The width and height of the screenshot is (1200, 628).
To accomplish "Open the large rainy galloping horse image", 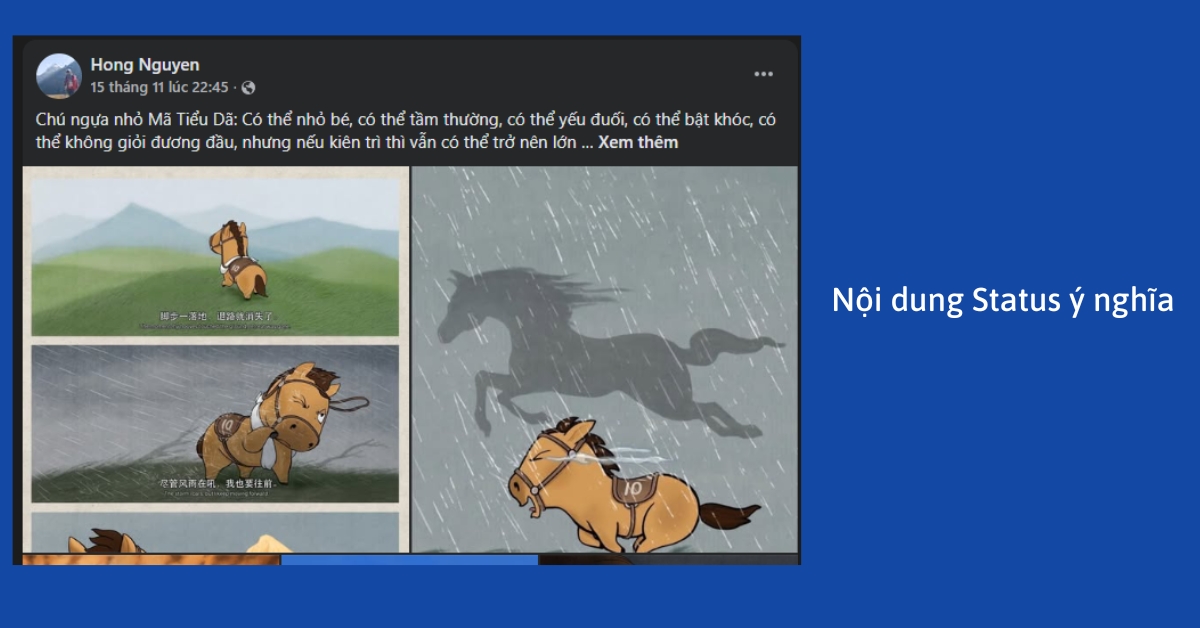I will [605, 360].
